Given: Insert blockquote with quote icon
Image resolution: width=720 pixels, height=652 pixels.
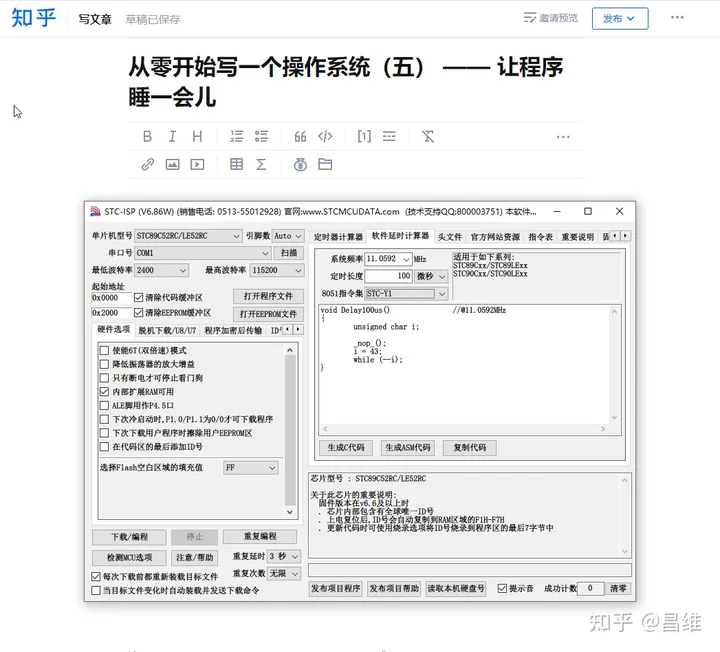Looking at the screenshot, I should [300, 136].
